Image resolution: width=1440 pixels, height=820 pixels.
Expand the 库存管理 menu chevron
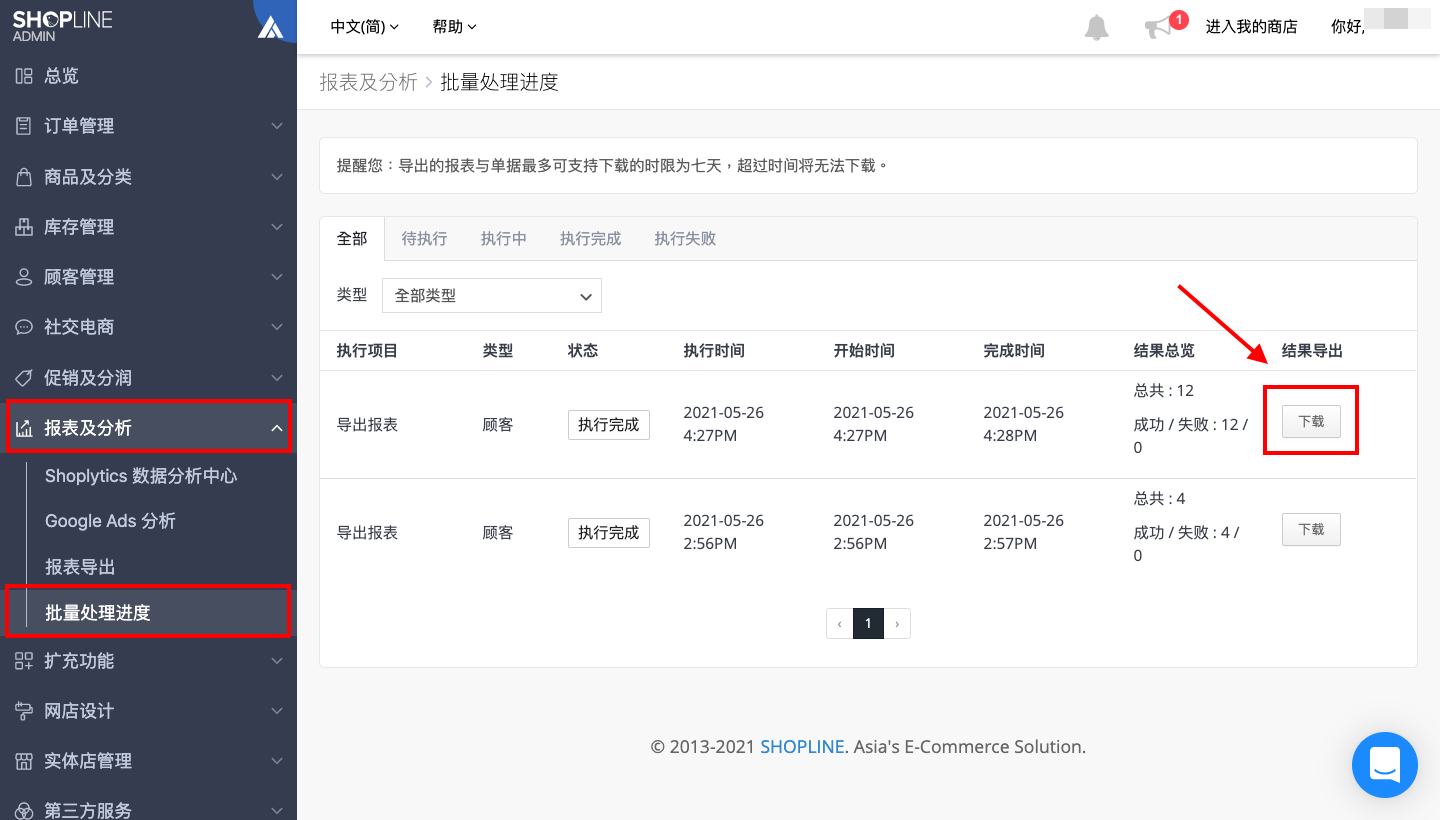277,227
